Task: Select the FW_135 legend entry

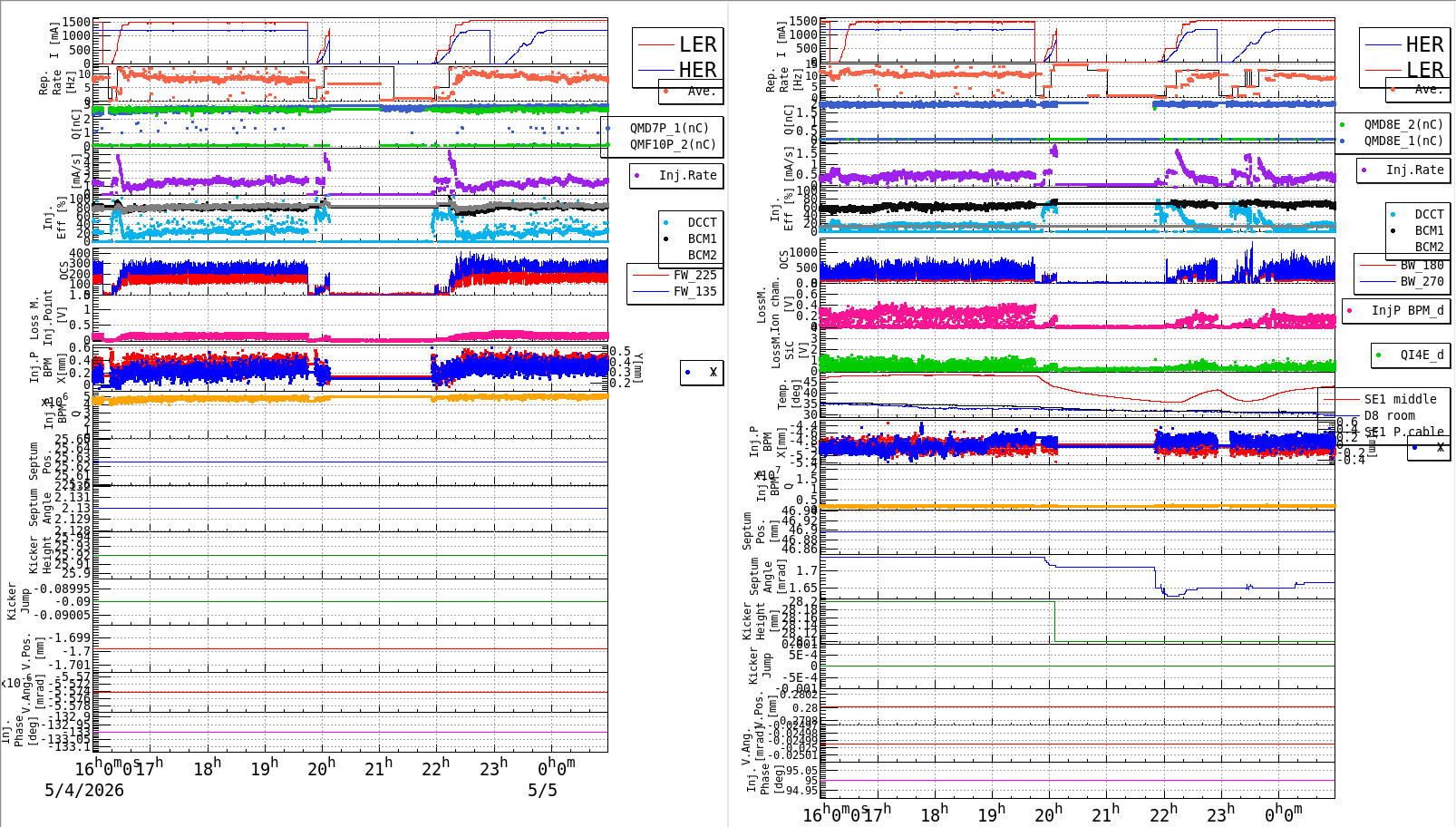Action: (x=694, y=291)
